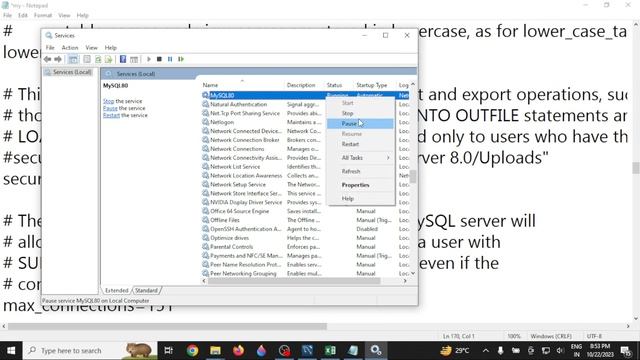Toggle the show/hide console tree toolbar icon
This screenshot has height=360, width=640.
click(x=73, y=59)
